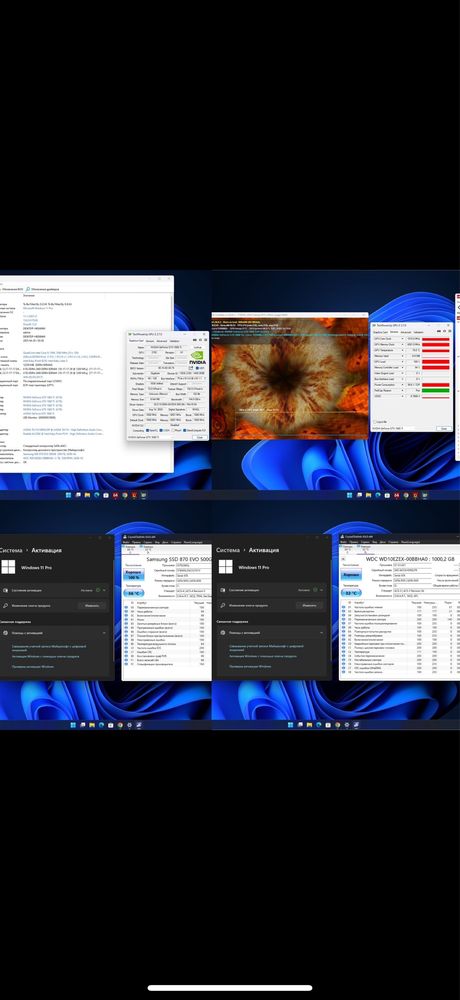Click the camera icon in GPU-Z's Sensors window
This screenshot has height=1000, width=460.
pyautogui.click(x=439, y=331)
